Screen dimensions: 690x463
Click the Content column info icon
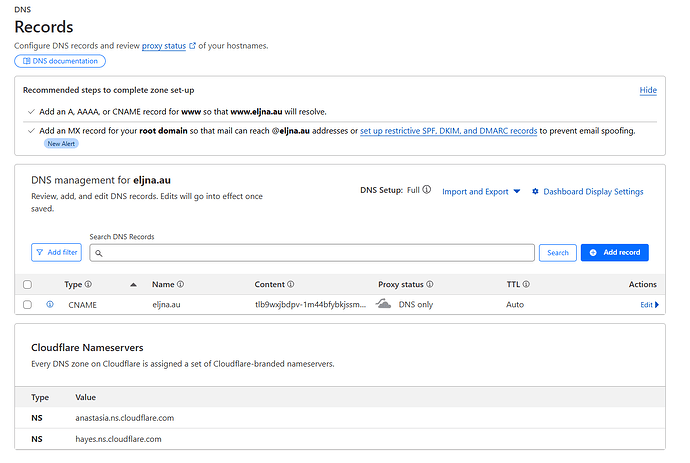click(x=290, y=284)
